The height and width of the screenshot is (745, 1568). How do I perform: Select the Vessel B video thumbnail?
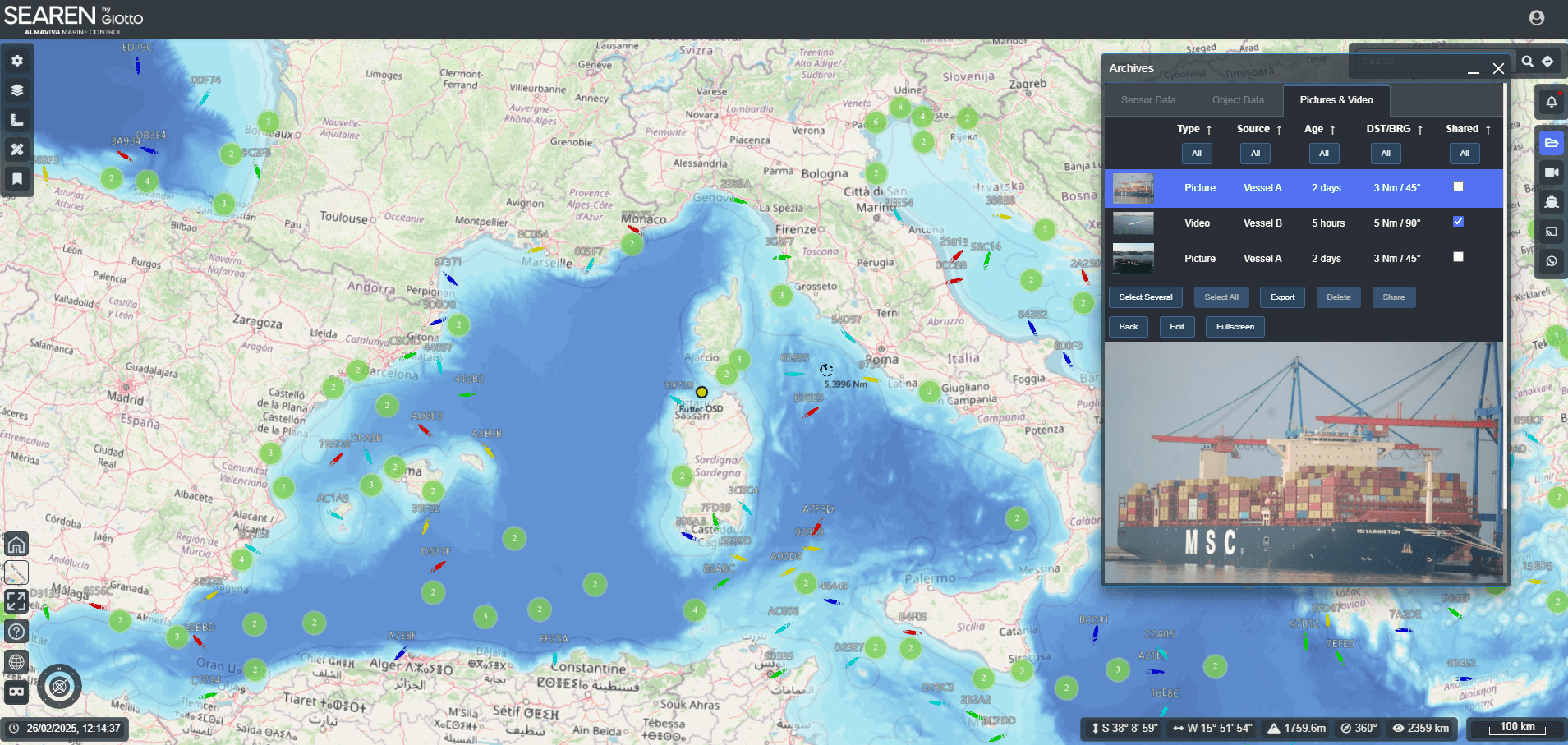tap(1133, 223)
